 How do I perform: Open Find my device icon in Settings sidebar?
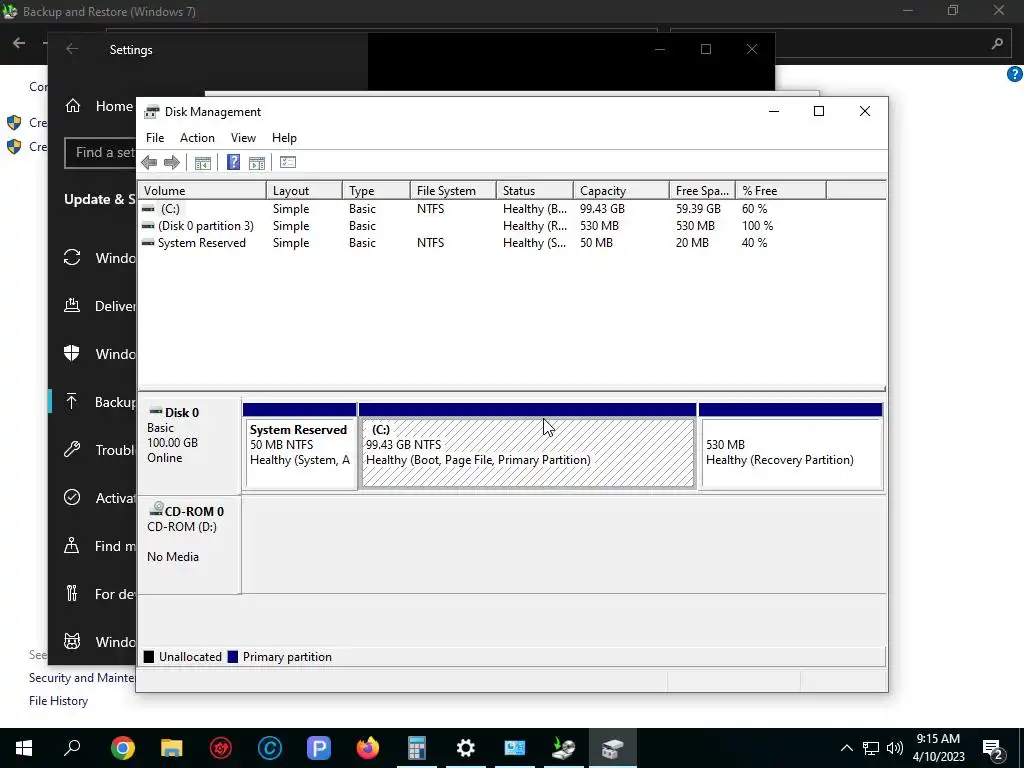point(72,545)
